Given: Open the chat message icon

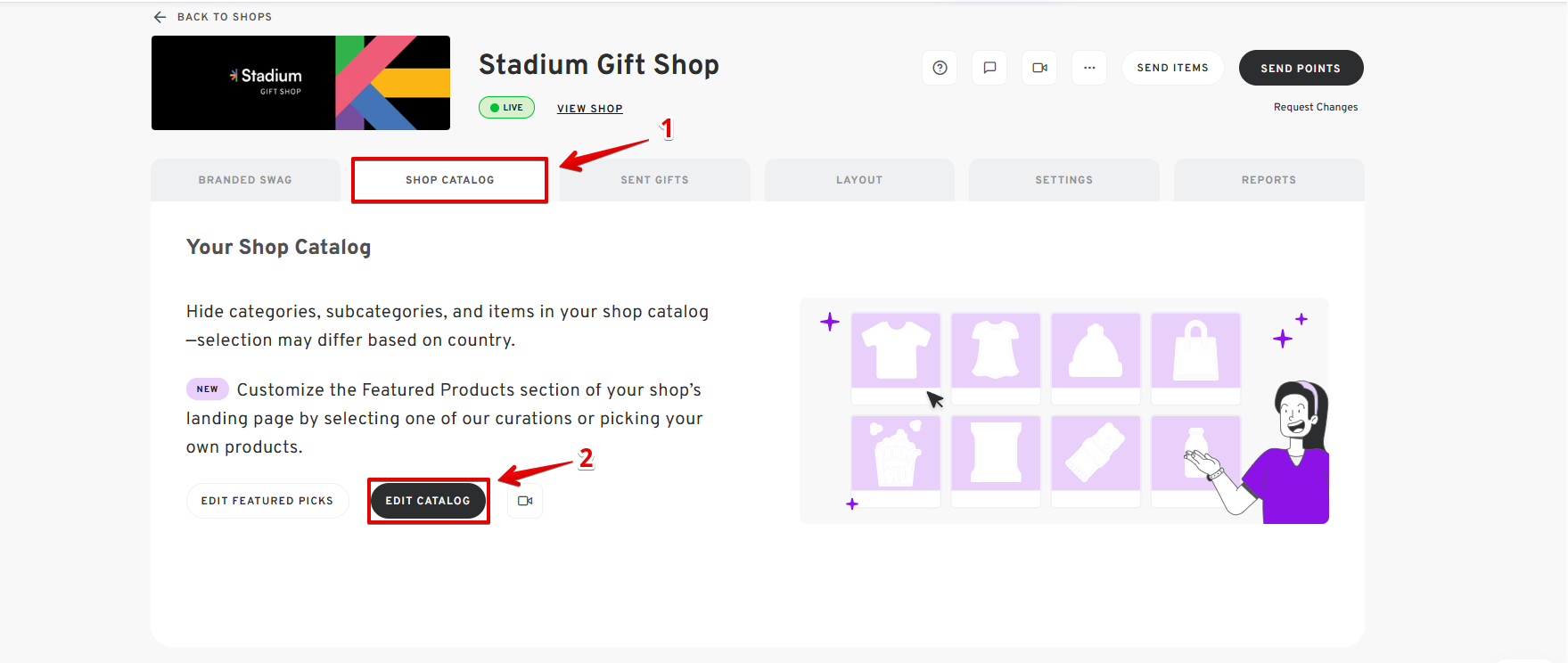Looking at the screenshot, I should 989,68.
